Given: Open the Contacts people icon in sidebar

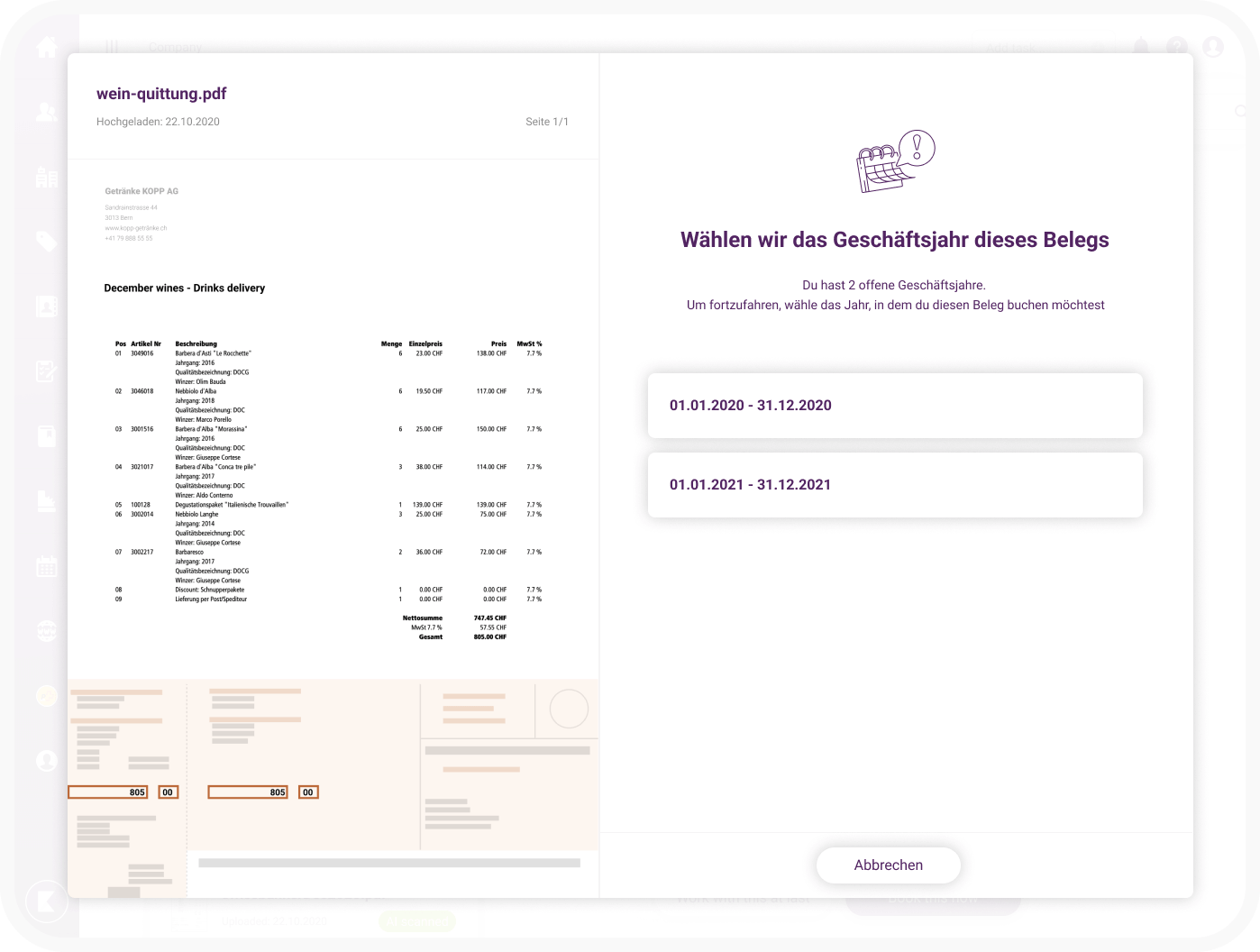Looking at the screenshot, I should click(x=47, y=112).
